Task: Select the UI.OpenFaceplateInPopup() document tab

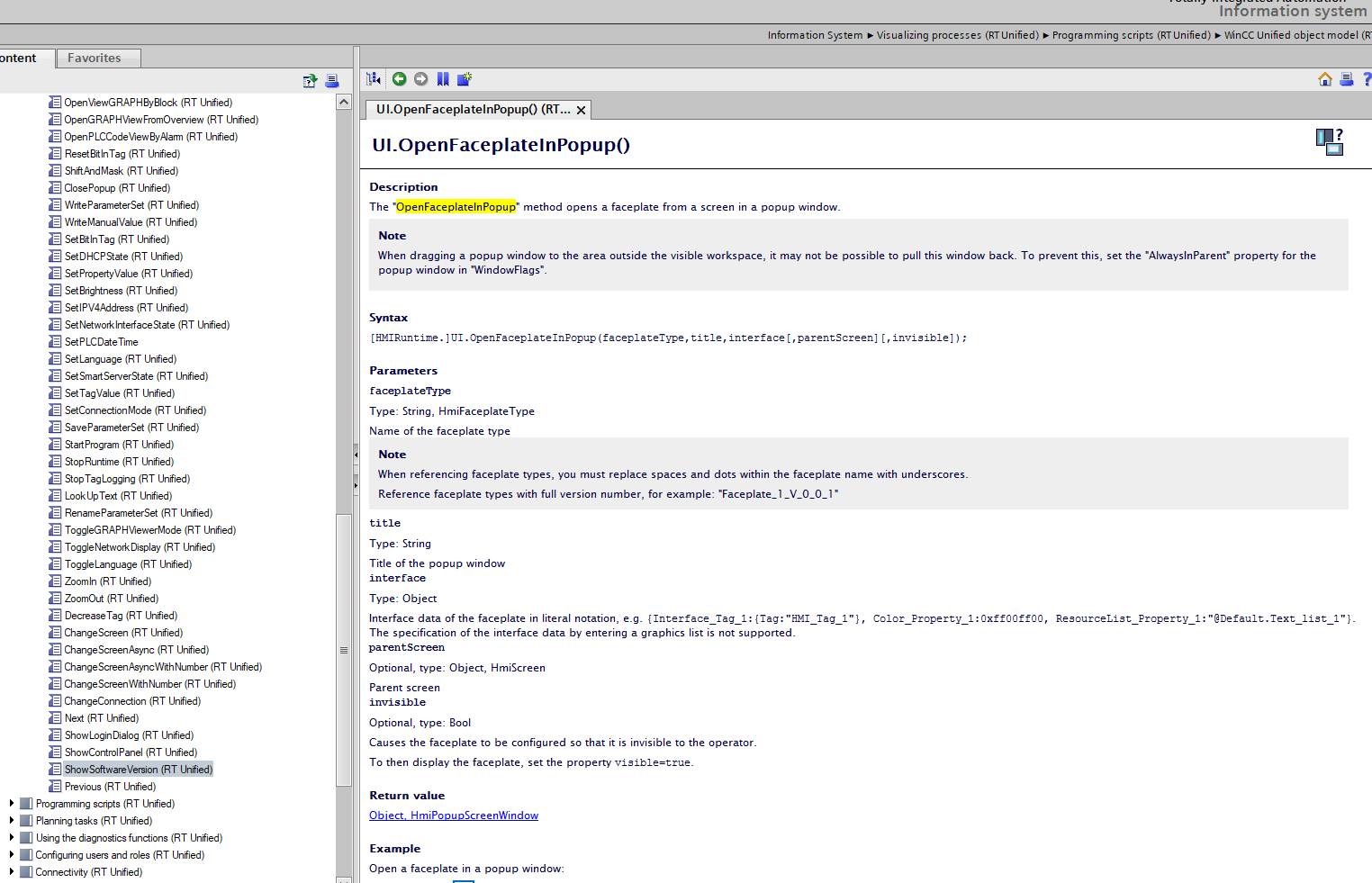Action: [x=472, y=110]
